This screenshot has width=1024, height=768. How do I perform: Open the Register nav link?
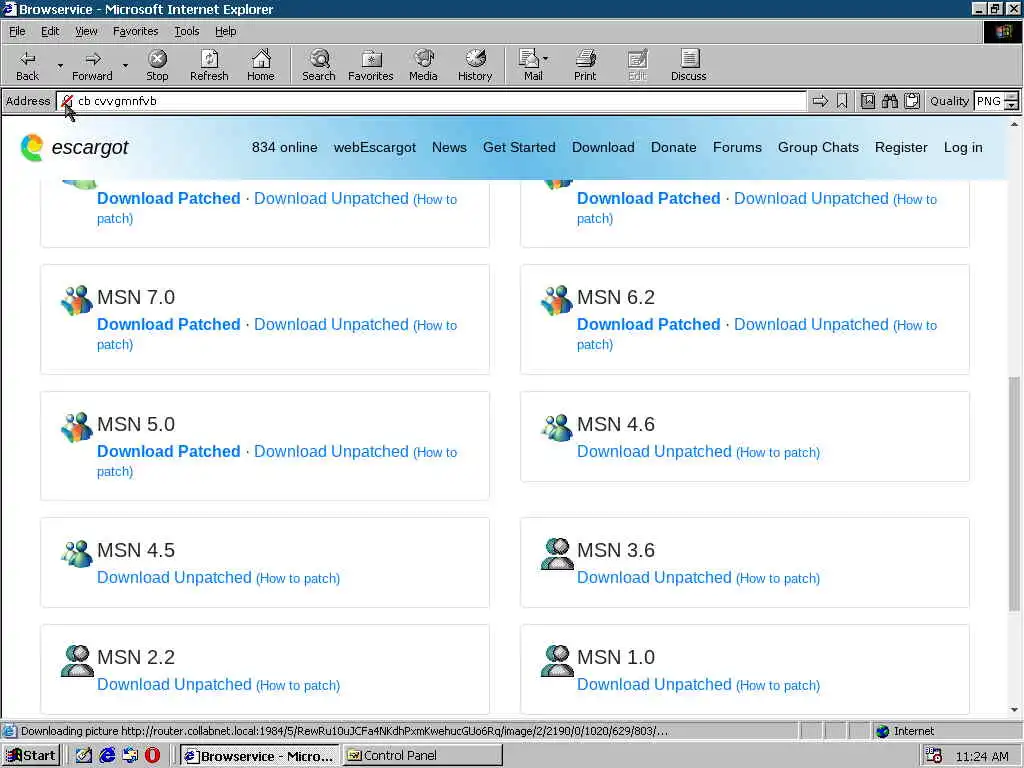click(901, 148)
